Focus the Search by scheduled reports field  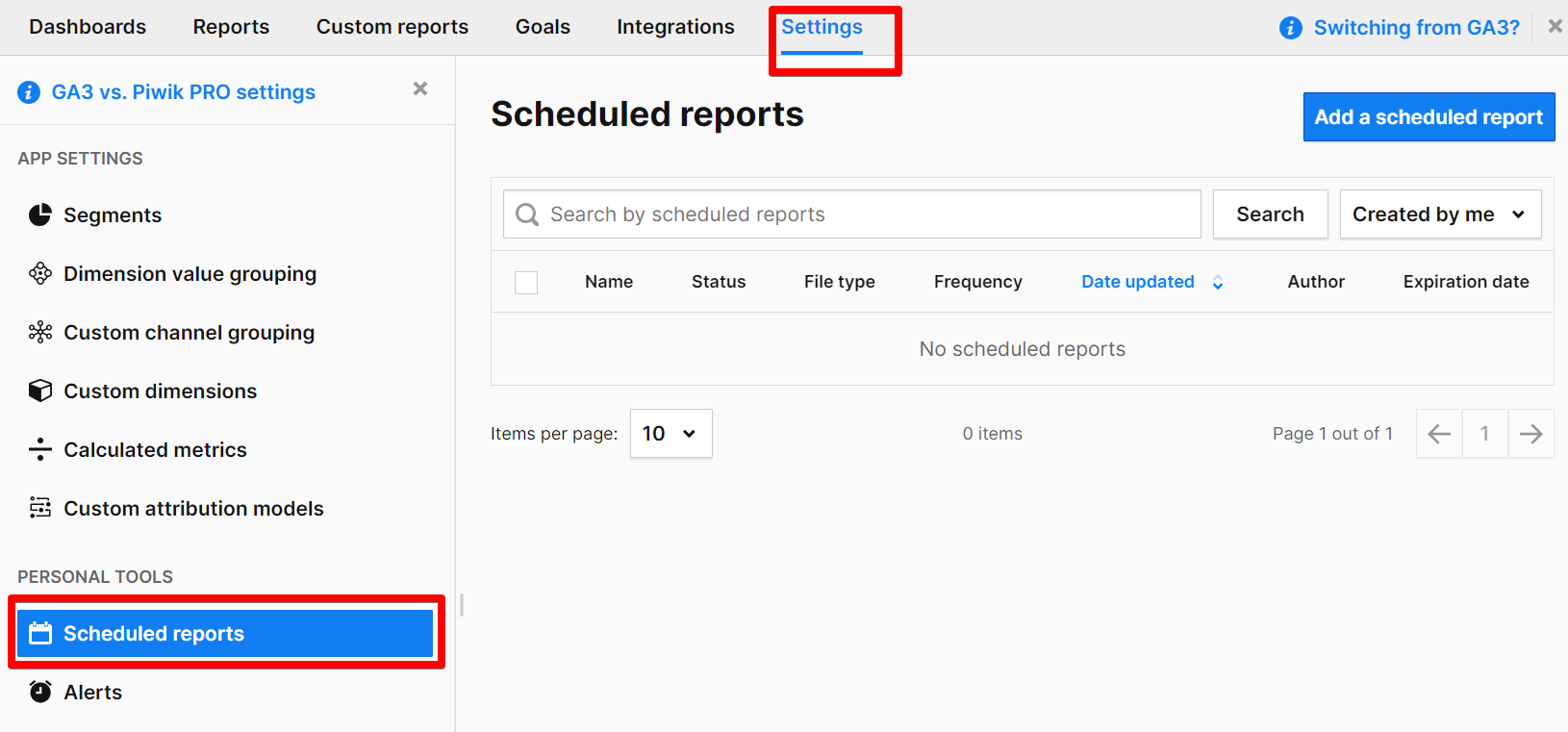[866, 215]
